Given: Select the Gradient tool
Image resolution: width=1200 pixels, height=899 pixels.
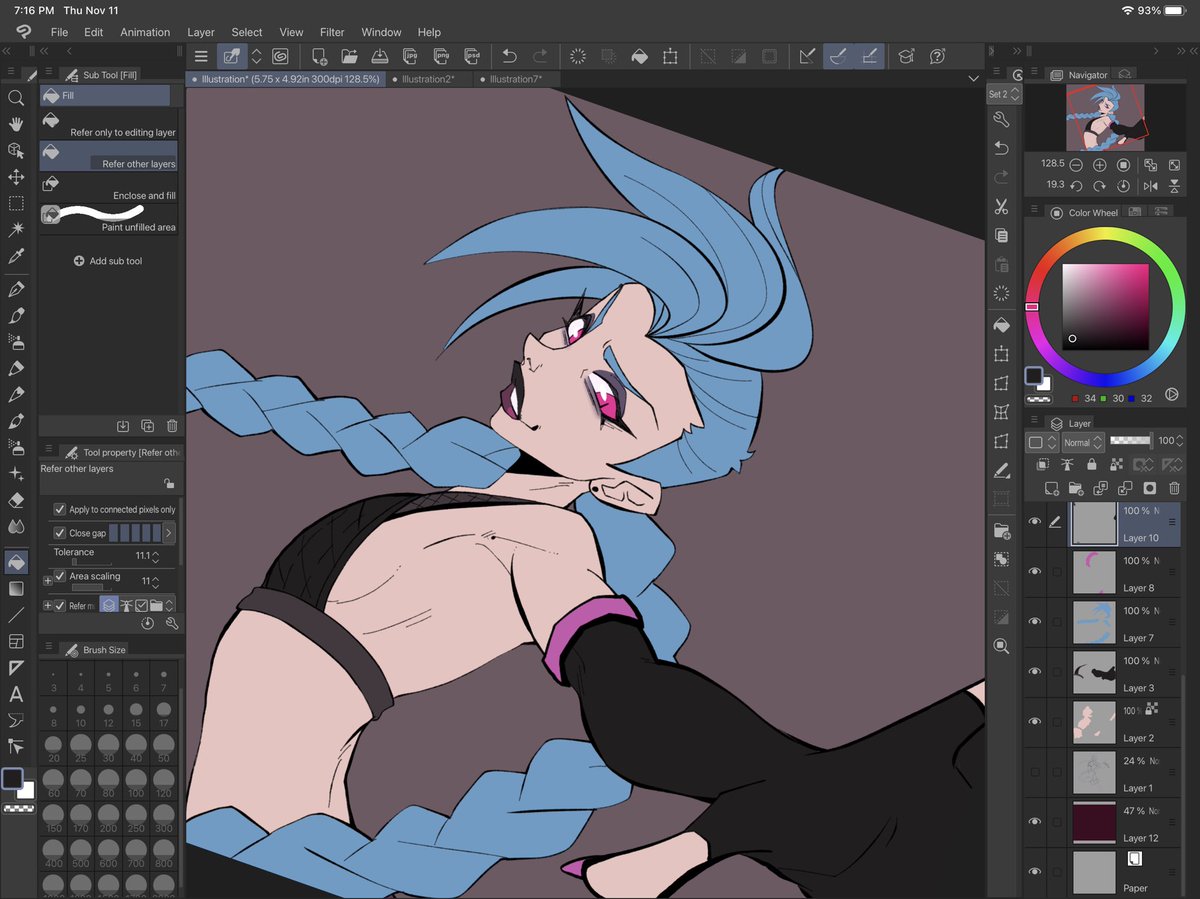Looking at the screenshot, I should (16, 589).
